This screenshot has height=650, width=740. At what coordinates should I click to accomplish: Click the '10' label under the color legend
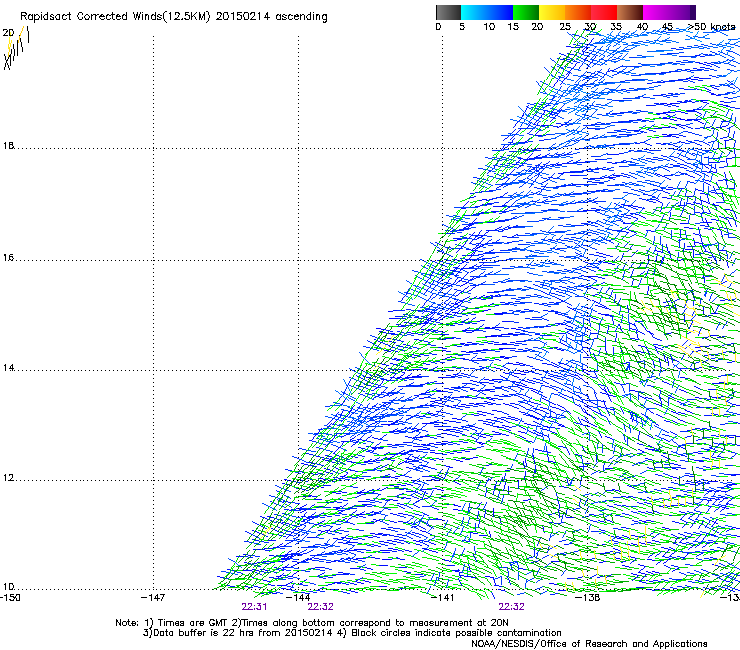coord(489,27)
